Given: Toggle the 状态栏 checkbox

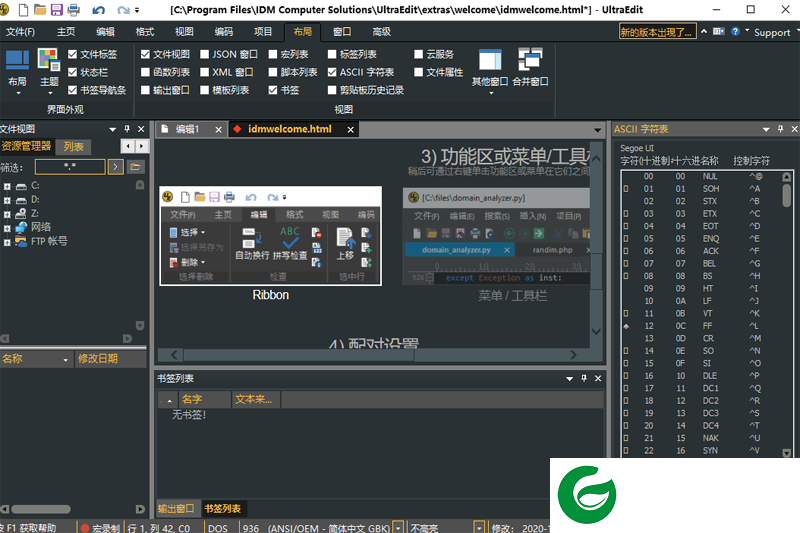Looking at the screenshot, I should pos(72,72).
